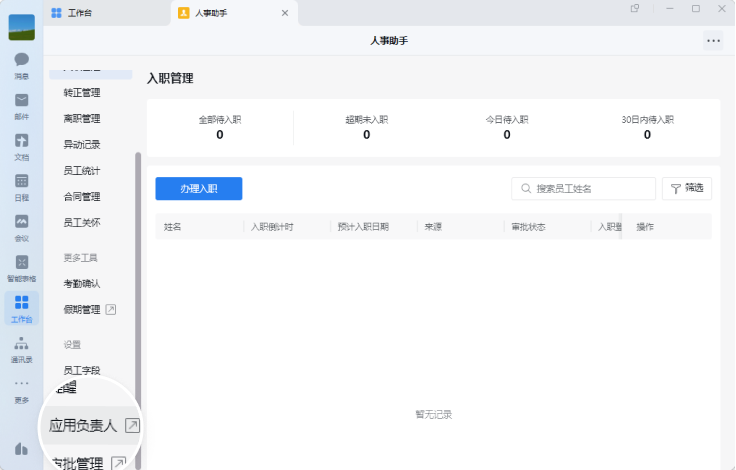Open the 筛选 filter button
This screenshot has width=736, height=470.
687,188
